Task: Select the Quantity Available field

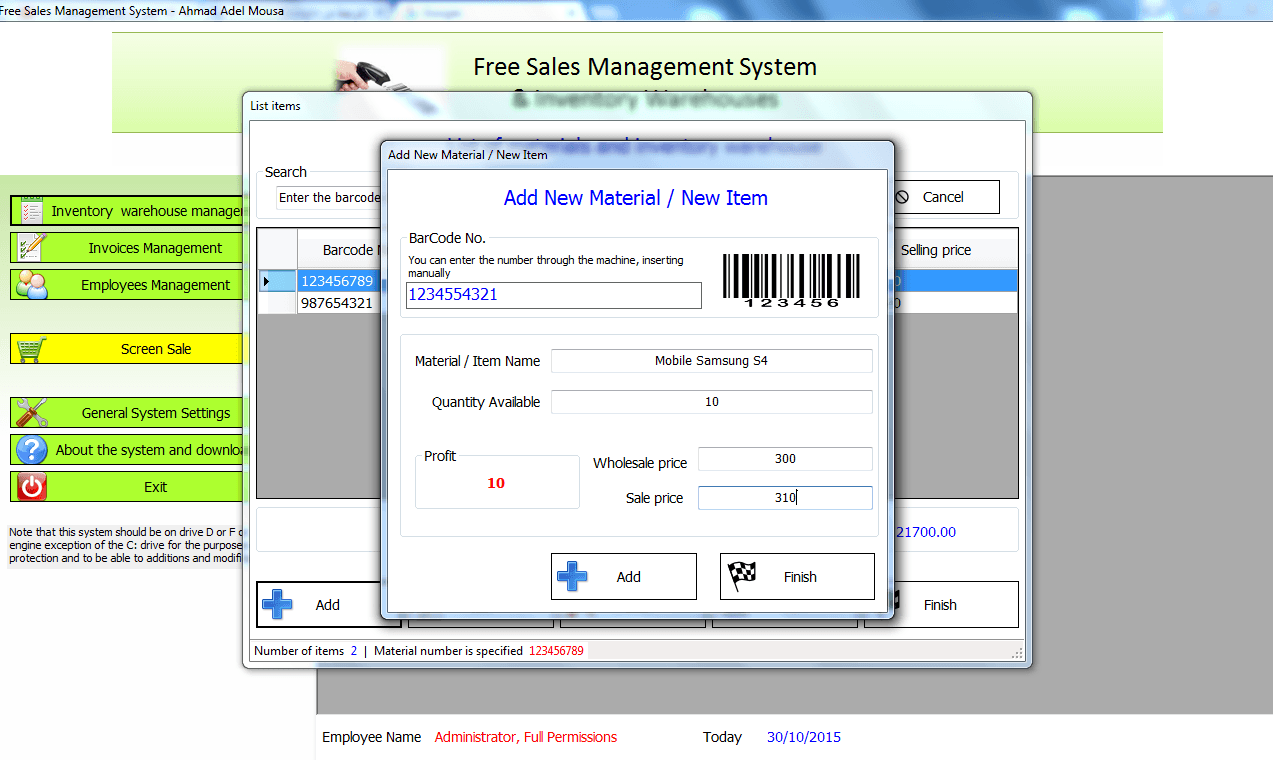Action: 711,401
